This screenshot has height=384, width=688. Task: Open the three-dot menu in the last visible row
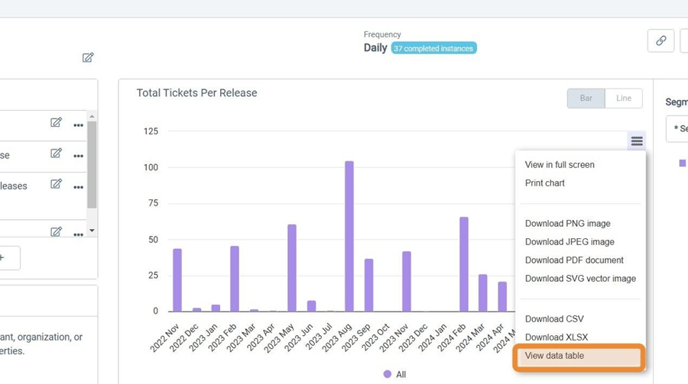[78, 235]
